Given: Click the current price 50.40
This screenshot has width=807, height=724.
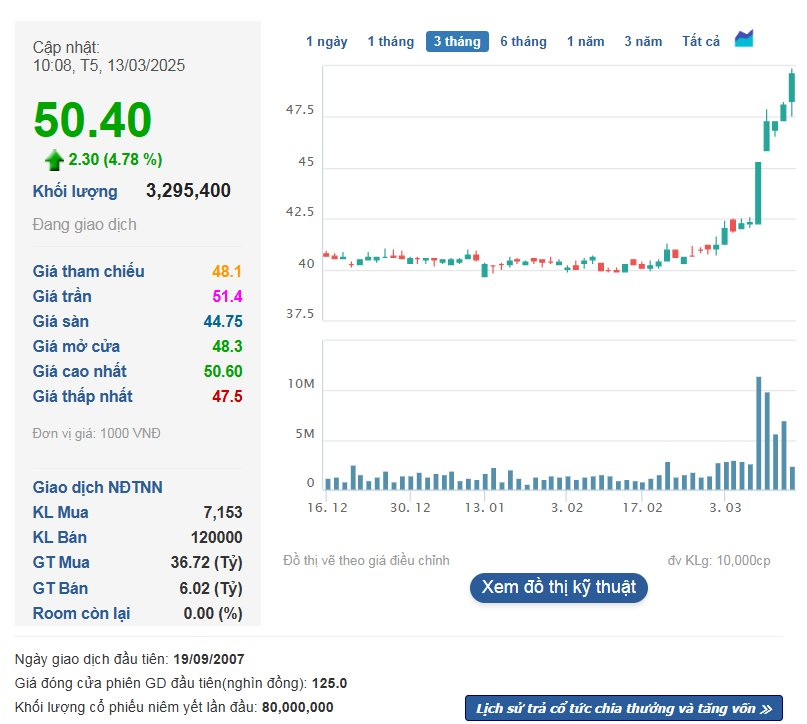Looking at the screenshot, I should [x=93, y=120].
